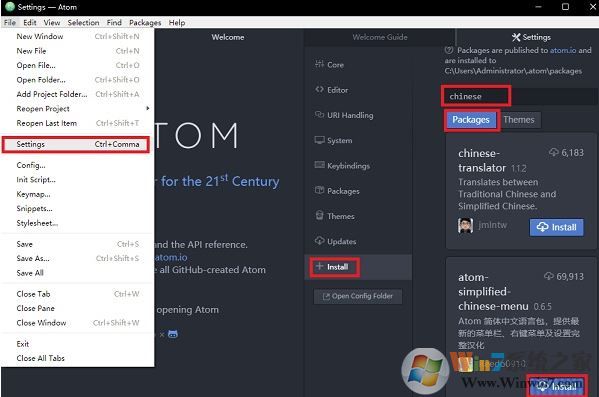Click the Install plus icon
Viewport: 599px width, 397px height.
coord(319,266)
